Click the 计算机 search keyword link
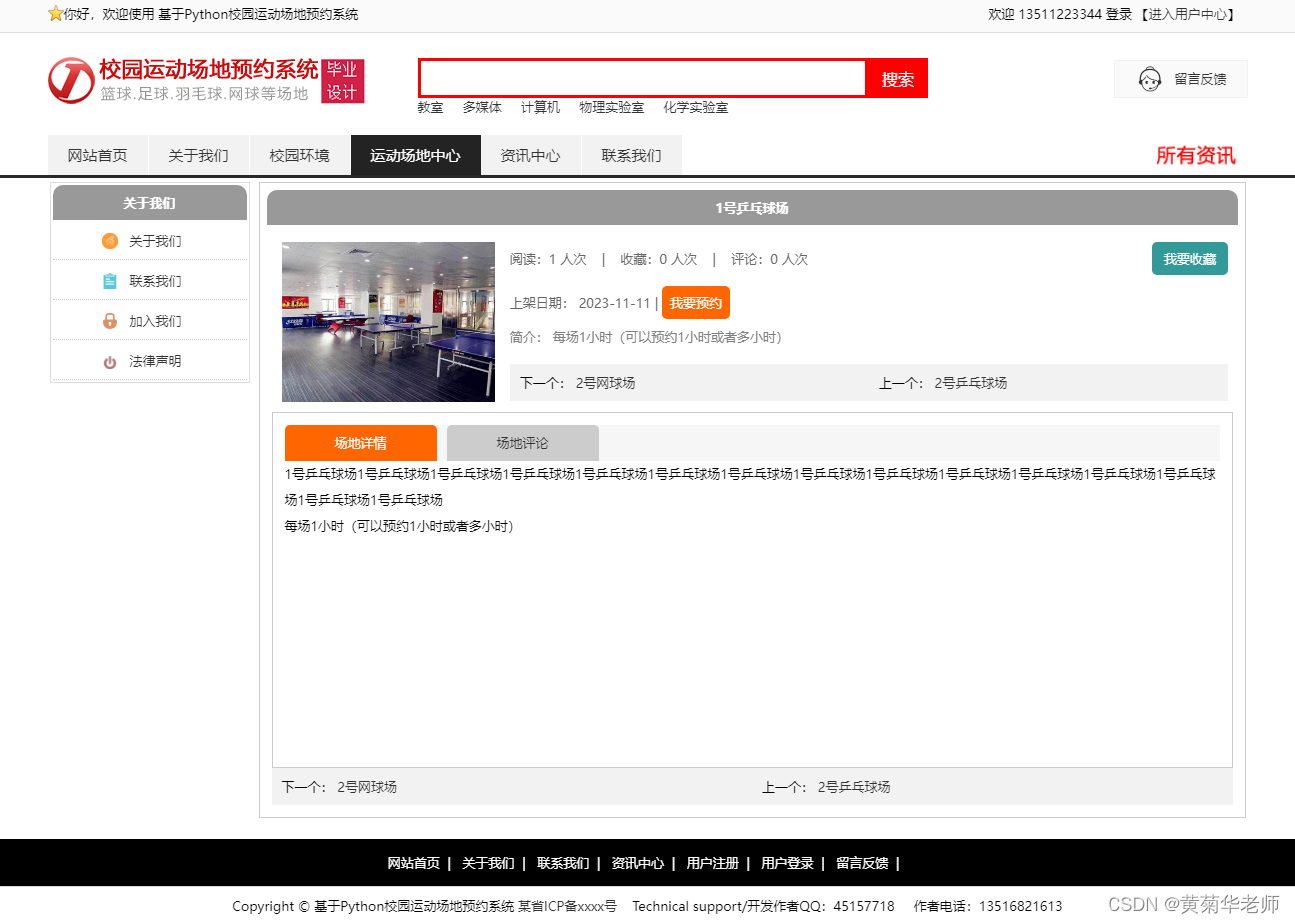The height and width of the screenshot is (924, 1295). (x=540, y=107)
